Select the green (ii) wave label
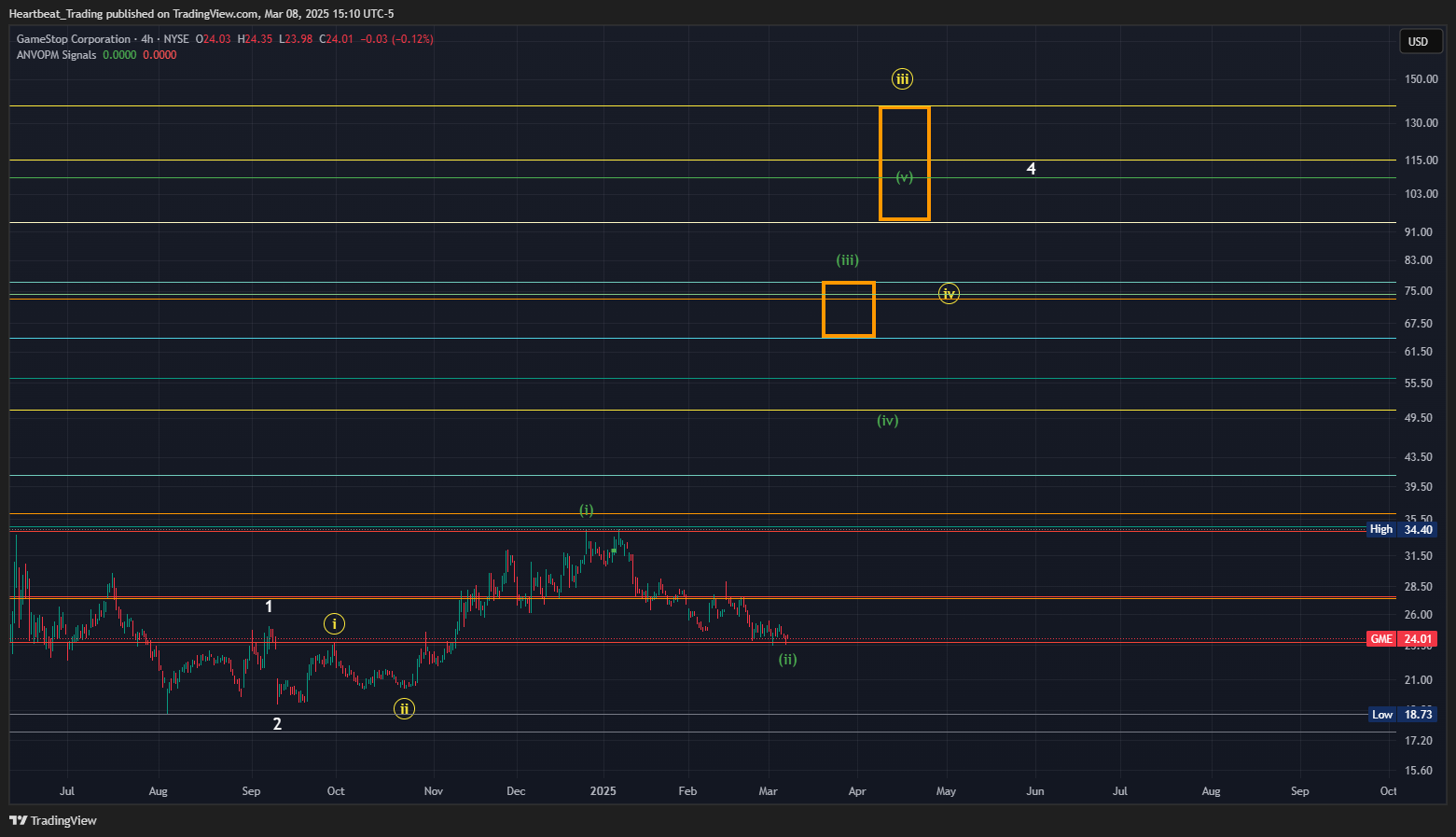The width and height of the screenshot is (1456, 837). pos(788,660)
